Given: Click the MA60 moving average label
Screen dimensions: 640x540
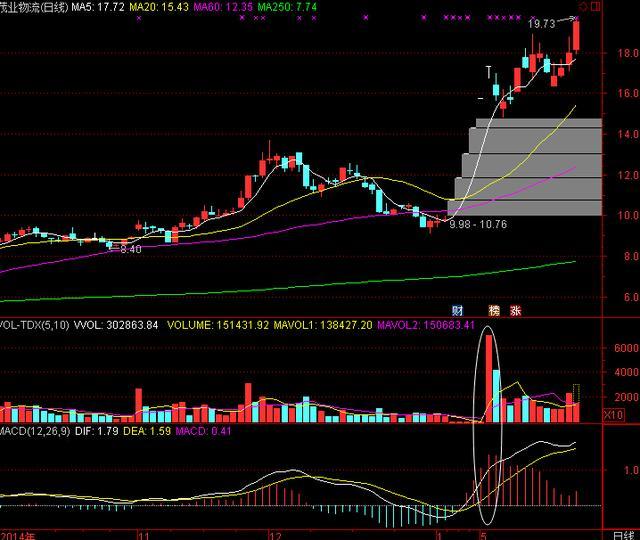Looking at the screenshot, I should tap(222, 6).
